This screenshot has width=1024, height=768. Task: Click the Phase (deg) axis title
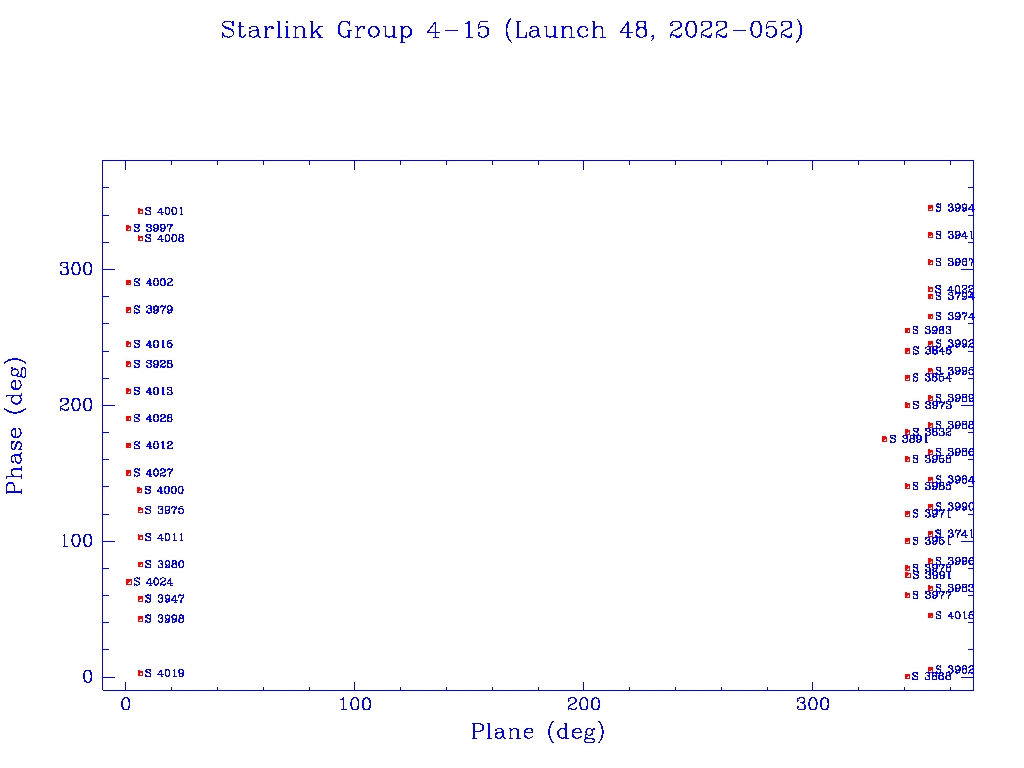pyautogui.click(x=15, y=426)
